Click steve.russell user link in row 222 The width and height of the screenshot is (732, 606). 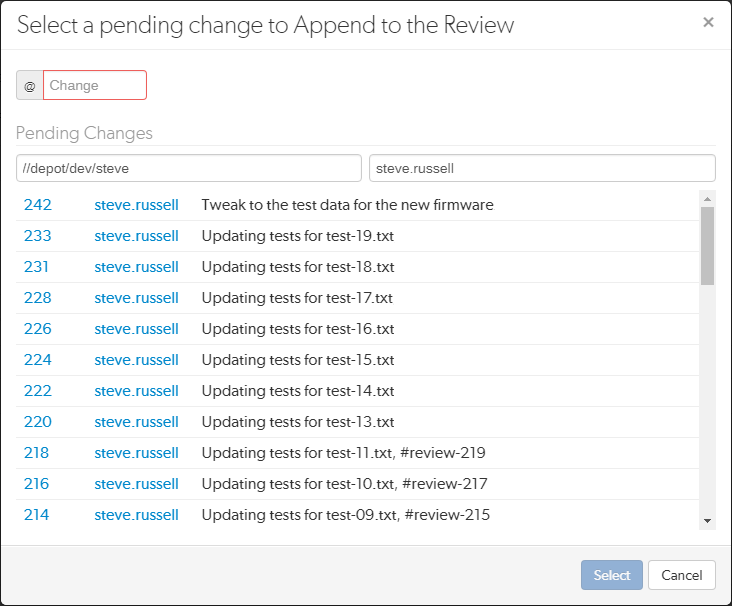click(136, 390)
